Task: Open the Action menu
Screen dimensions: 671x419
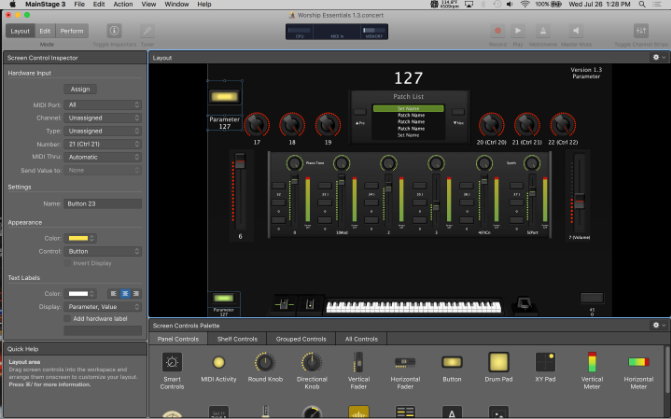Action: pyautogui.click(x=123, y=4)
